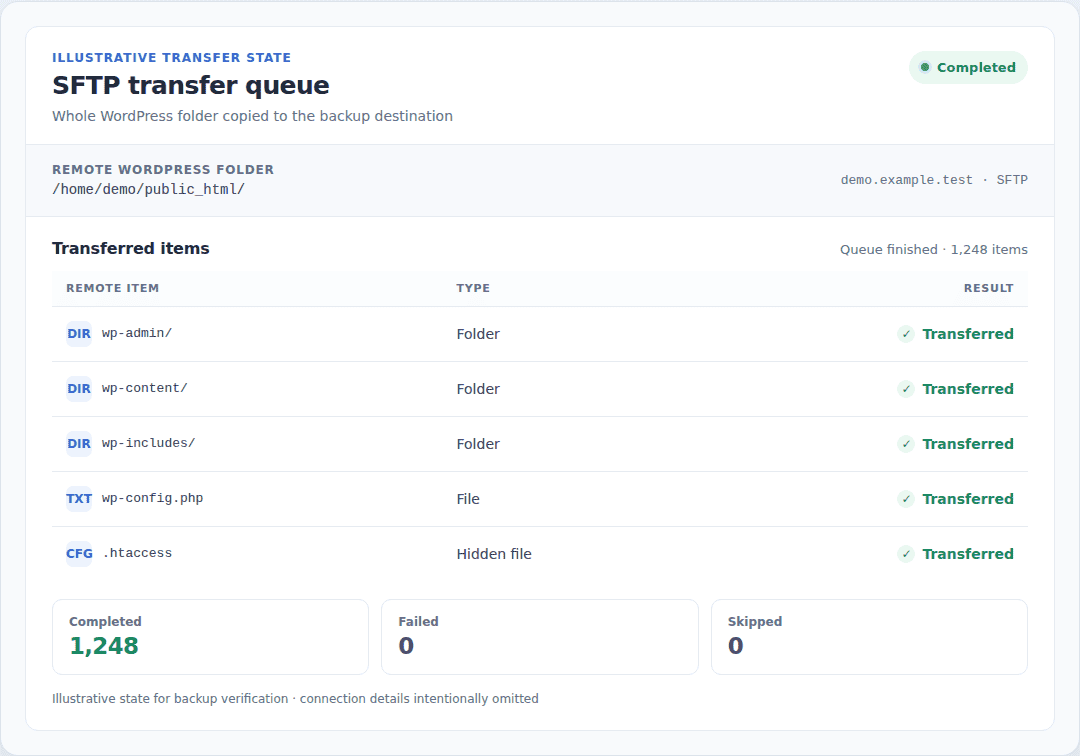Click the Hidden file type cell
This screenshot has width=1080, height=756.
coord(494,554)
